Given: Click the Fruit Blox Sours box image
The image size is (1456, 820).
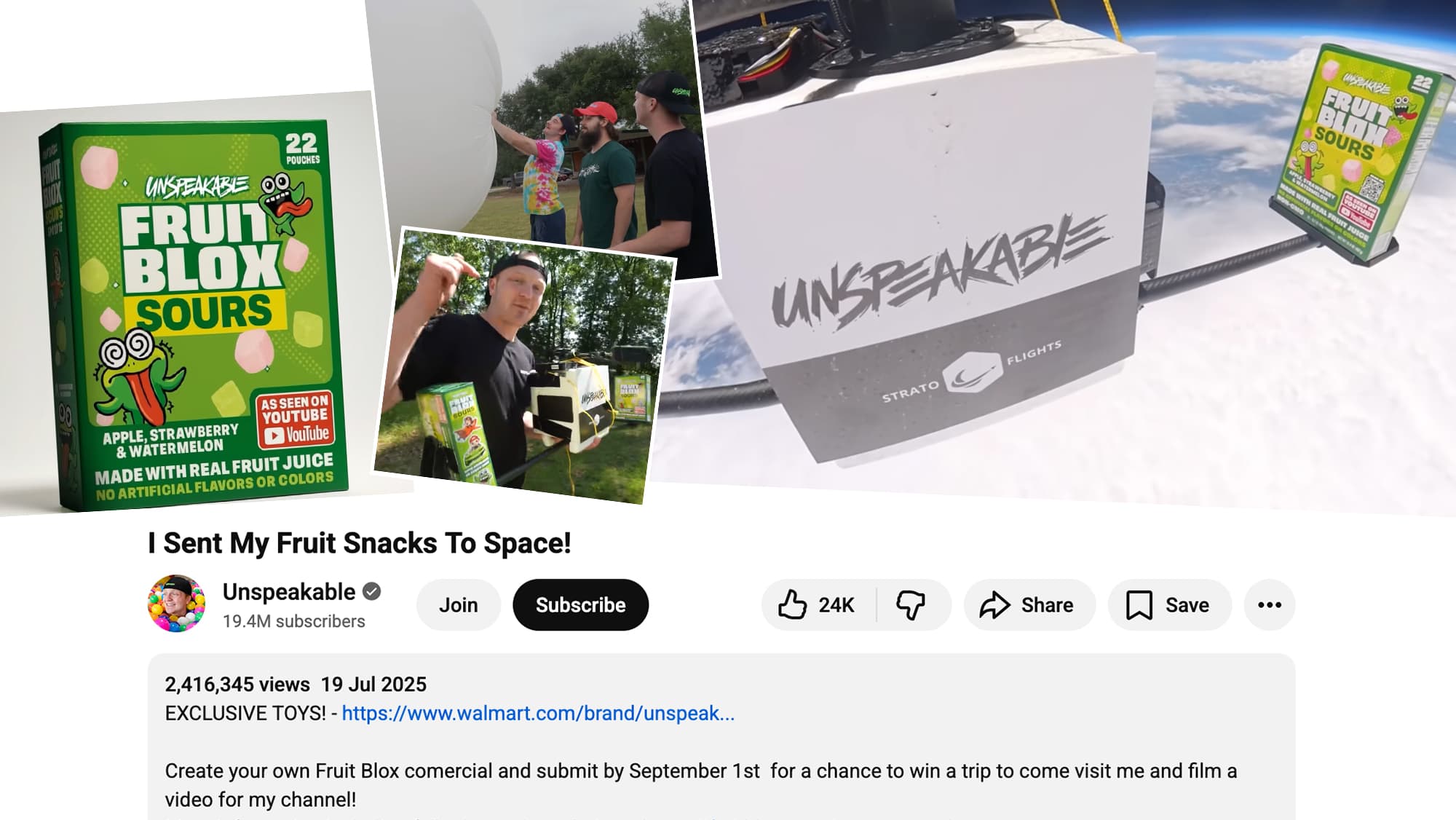Looking at the screenshot, I should coord(194,316).
